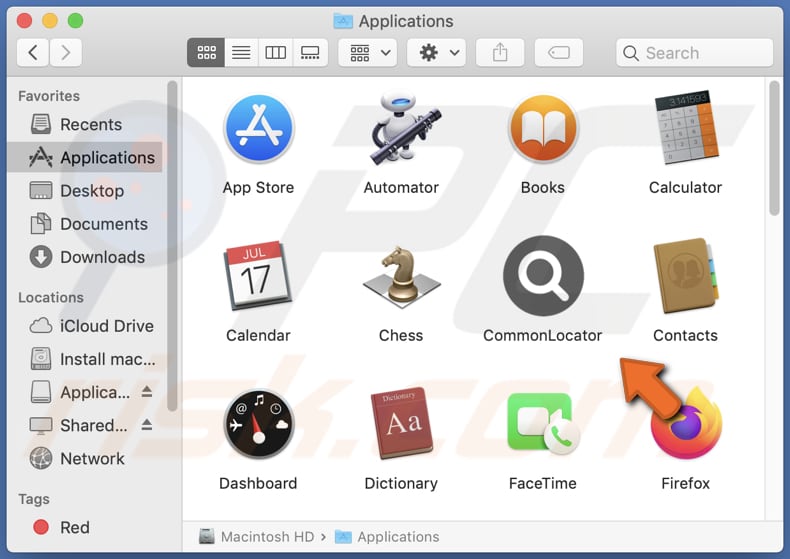790x559 pixels.
Task: Click the Dashboard label text
Action: tap(258, 483)
